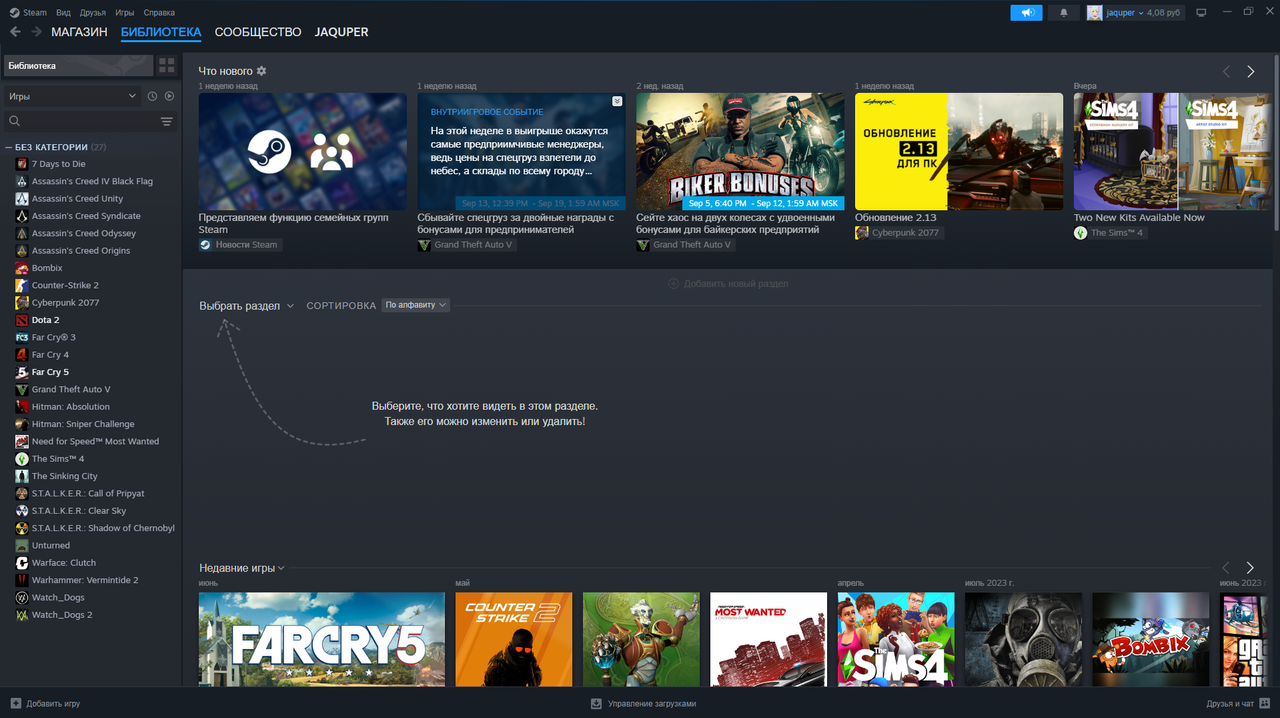Click the Cyberpunk 2077 game icon

22,302
